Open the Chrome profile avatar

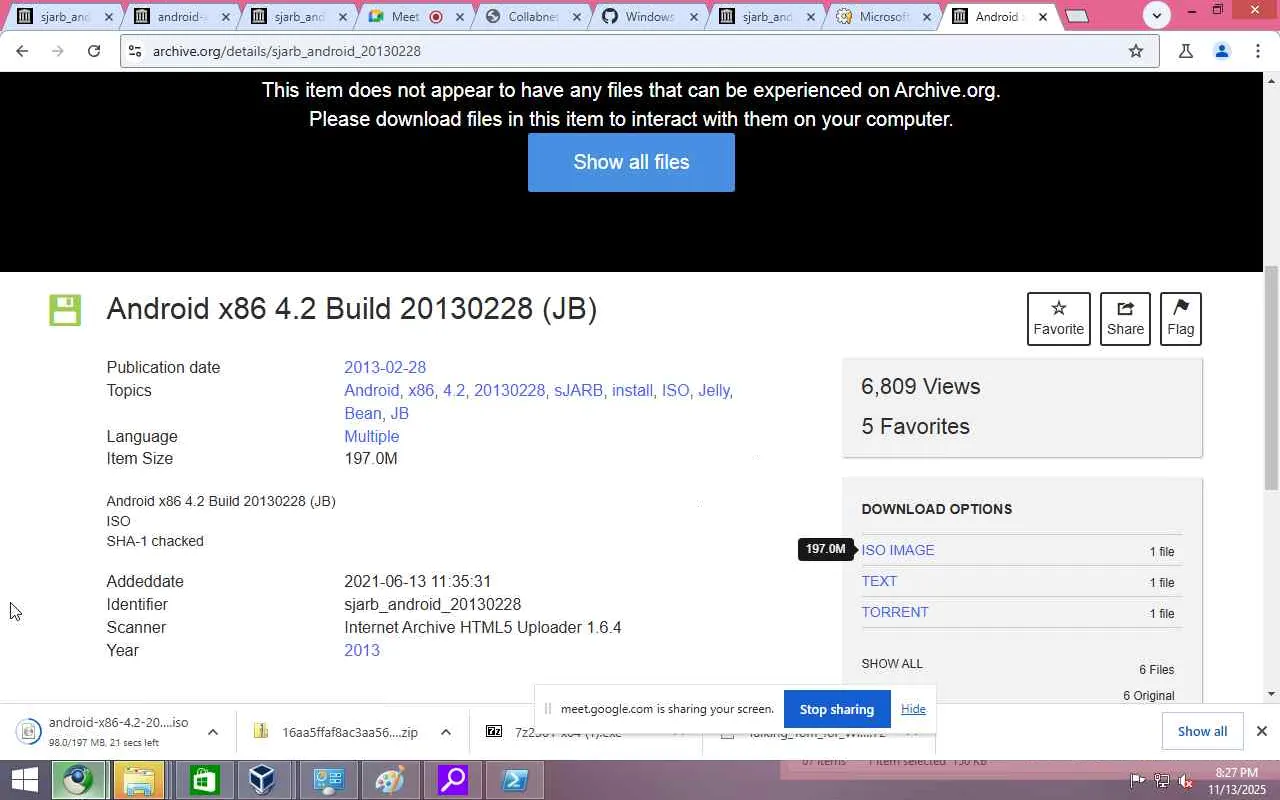1222,51
